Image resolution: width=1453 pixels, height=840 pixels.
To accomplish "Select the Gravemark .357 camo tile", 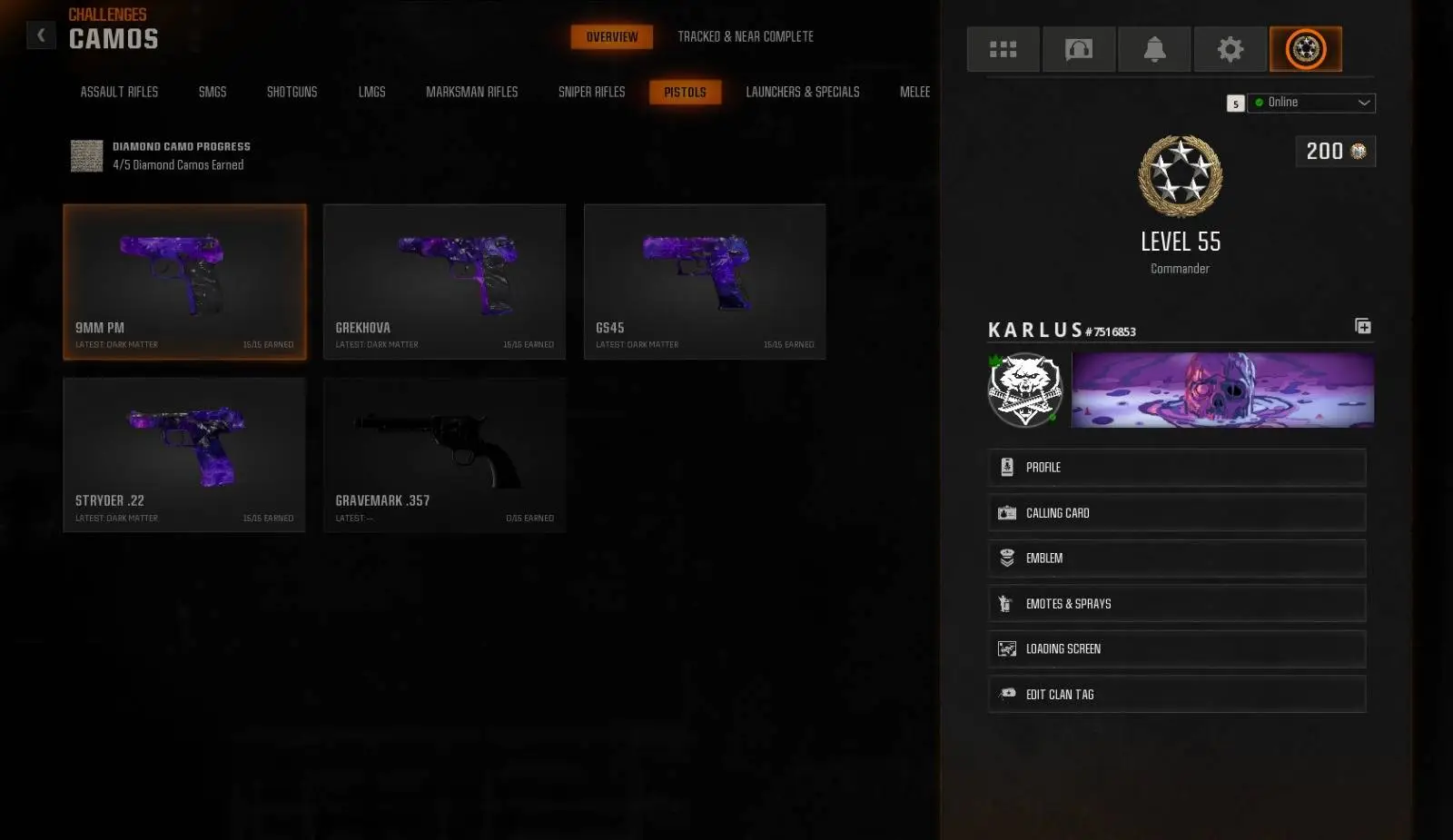I will tap(445, 455).
